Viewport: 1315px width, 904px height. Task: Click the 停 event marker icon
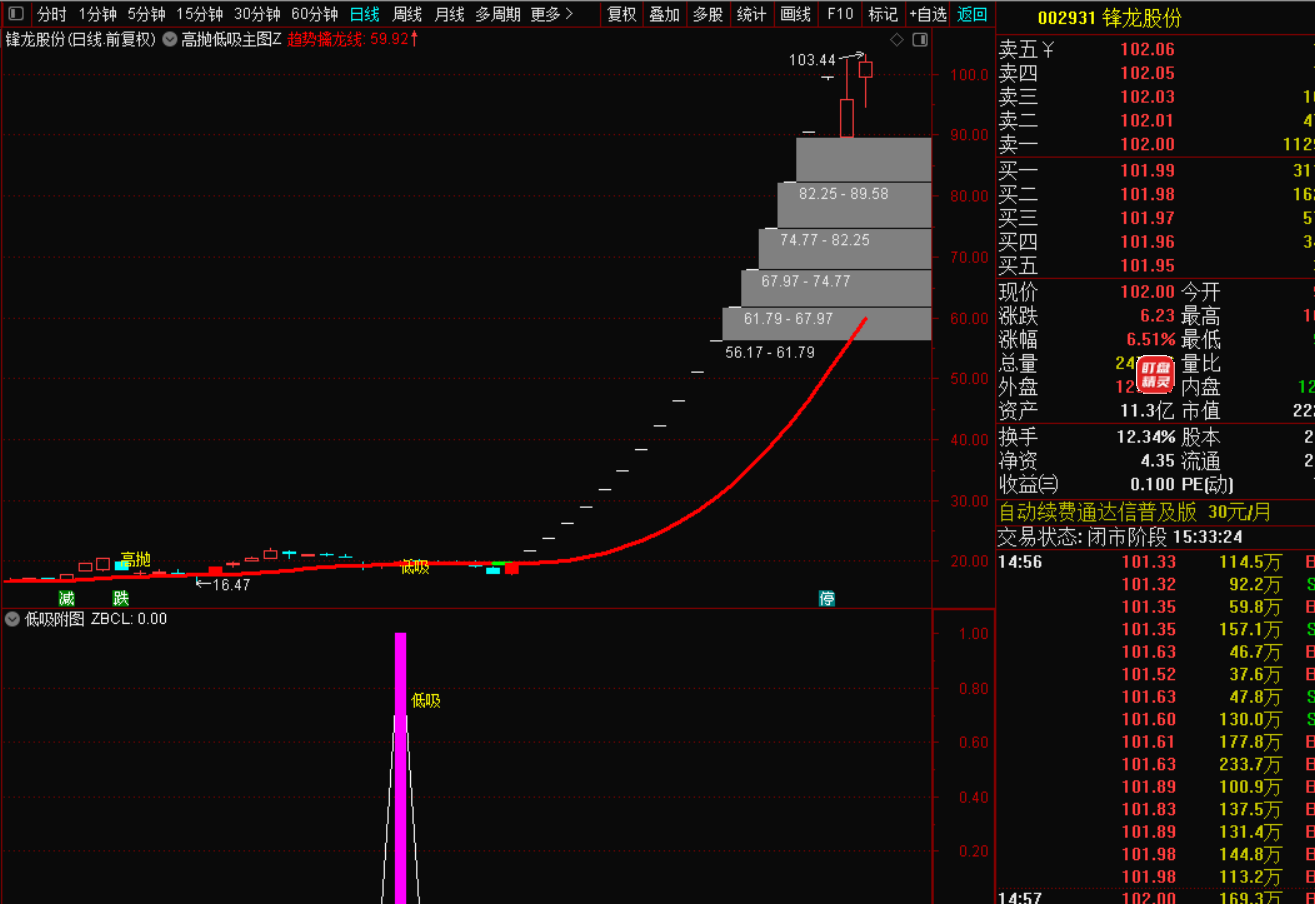tap(827, 599)
